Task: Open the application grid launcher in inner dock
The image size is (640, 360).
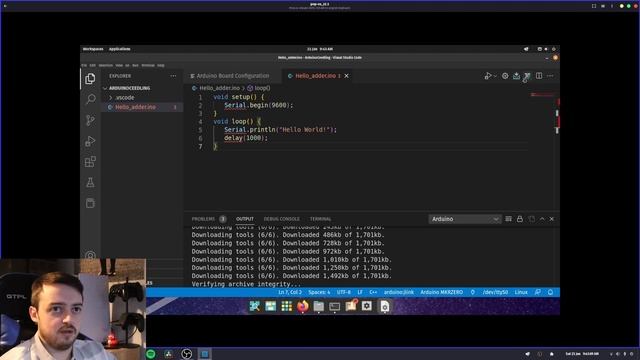Action: (287, 306)
